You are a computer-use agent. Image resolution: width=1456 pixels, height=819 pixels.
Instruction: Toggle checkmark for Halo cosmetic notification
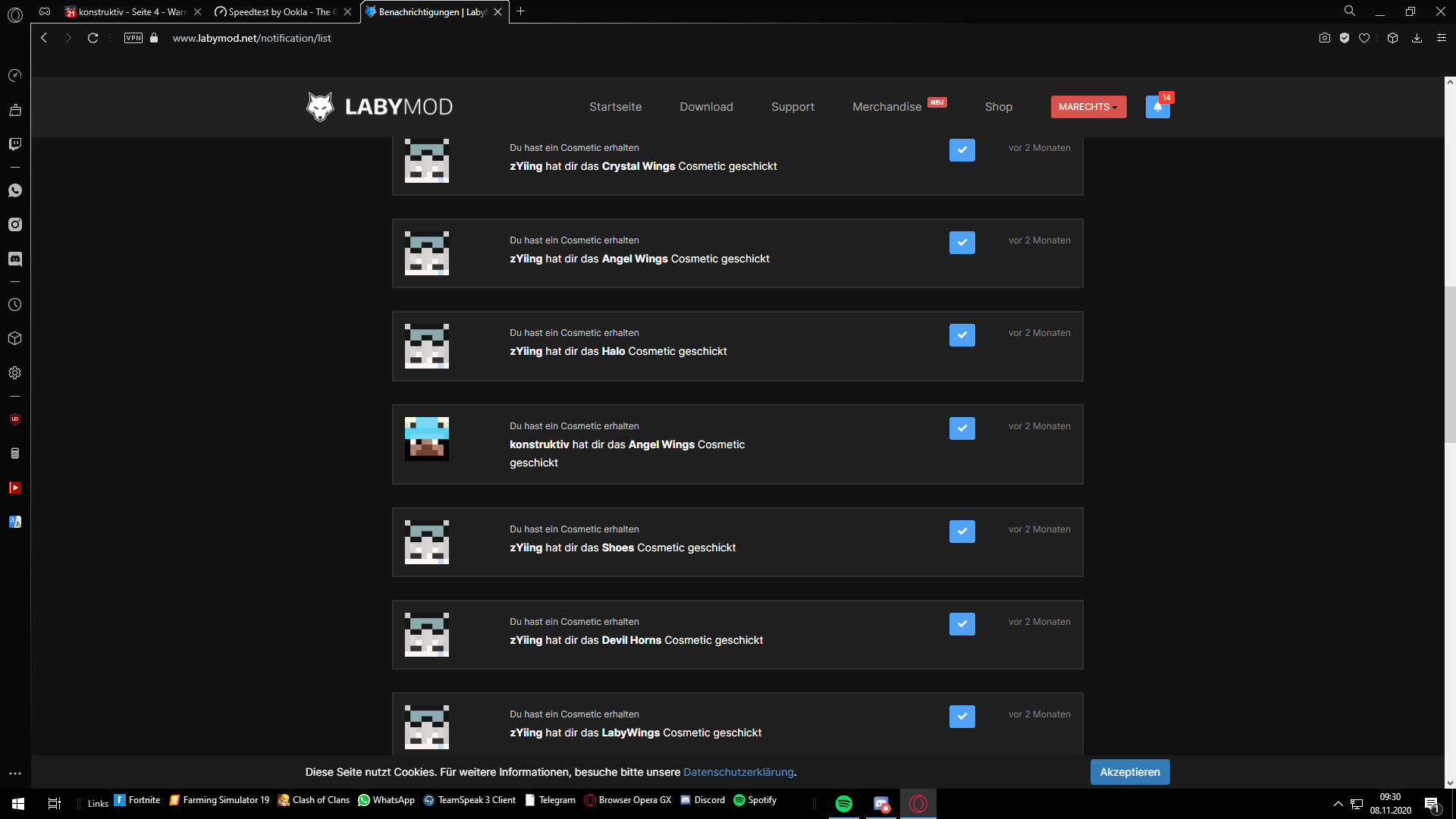tap(962, 335)
